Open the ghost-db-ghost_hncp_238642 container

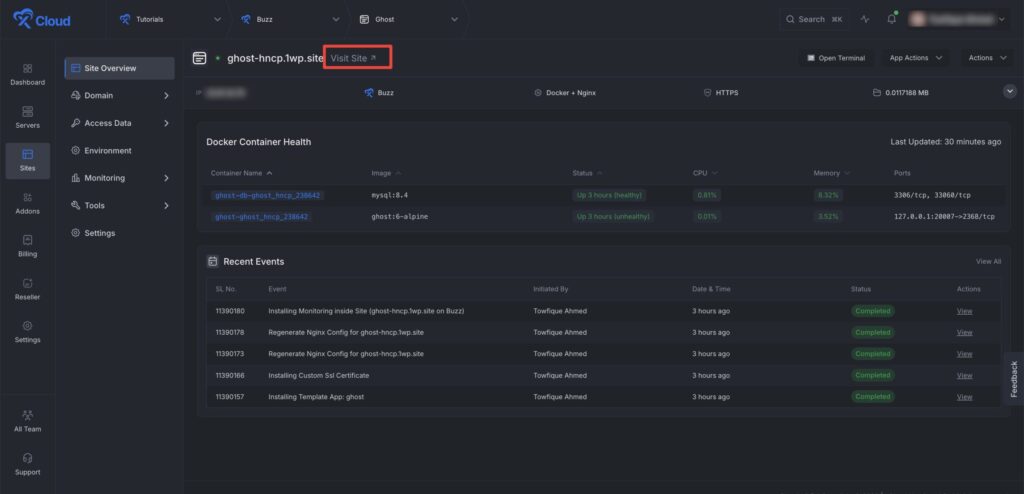click(x=268, y=195)
